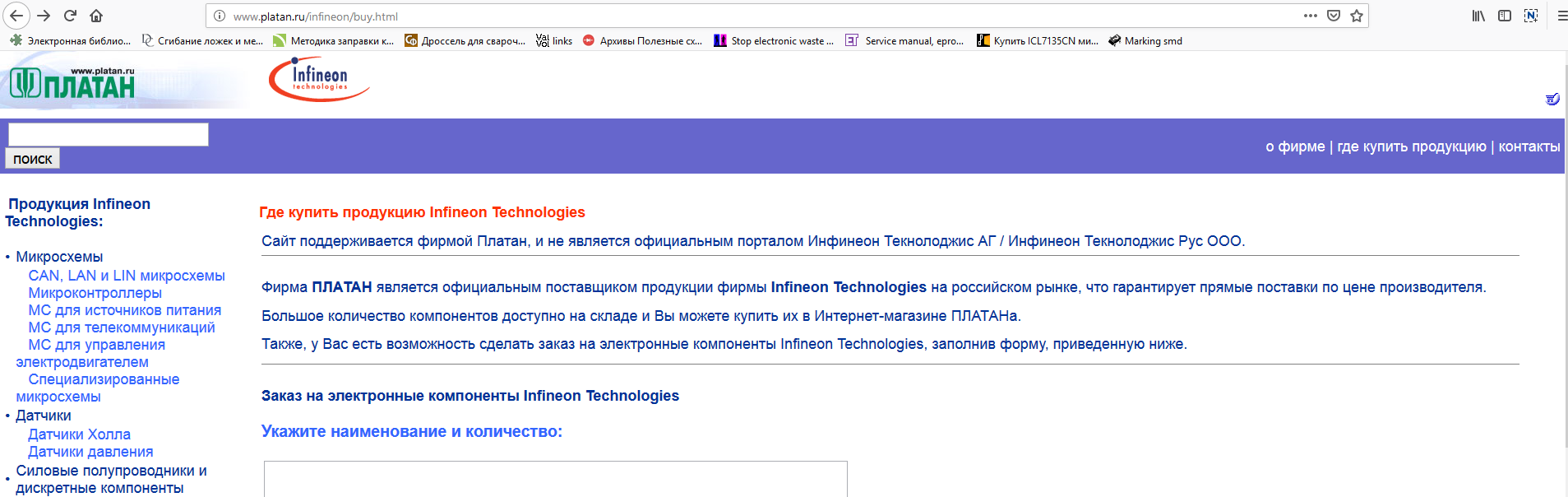Open 'Датчики Холла' link
This screenshot has height=497, width=1568.
[79, 434]
